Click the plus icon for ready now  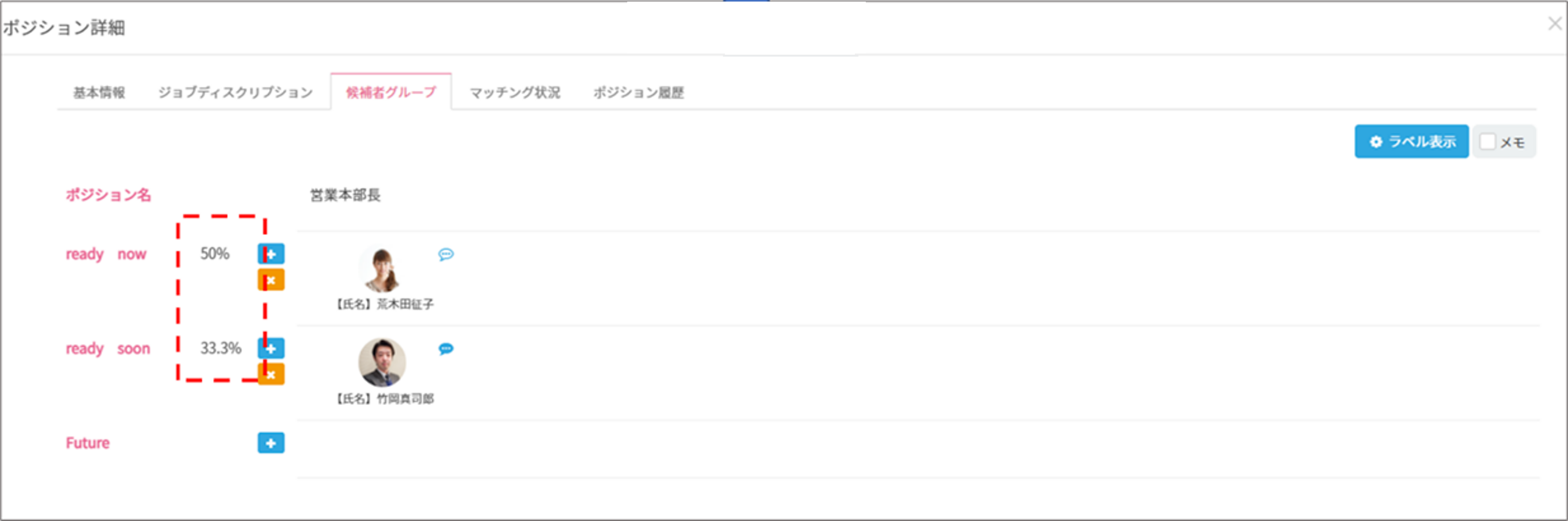point(271,254)
